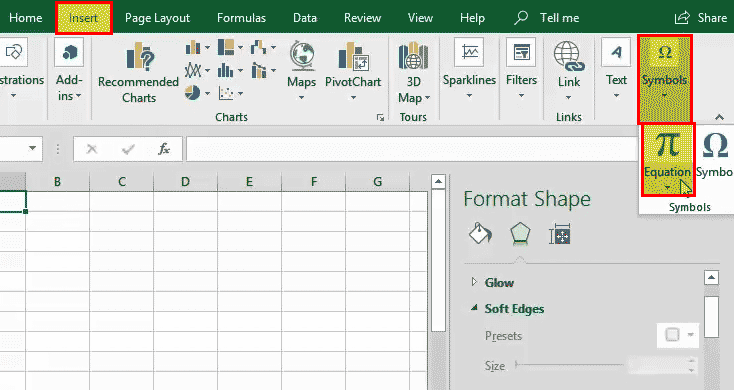The height and width of the screenshot is (390, 734).
Task: Select column B header
Action: click(x=58, y=182)
